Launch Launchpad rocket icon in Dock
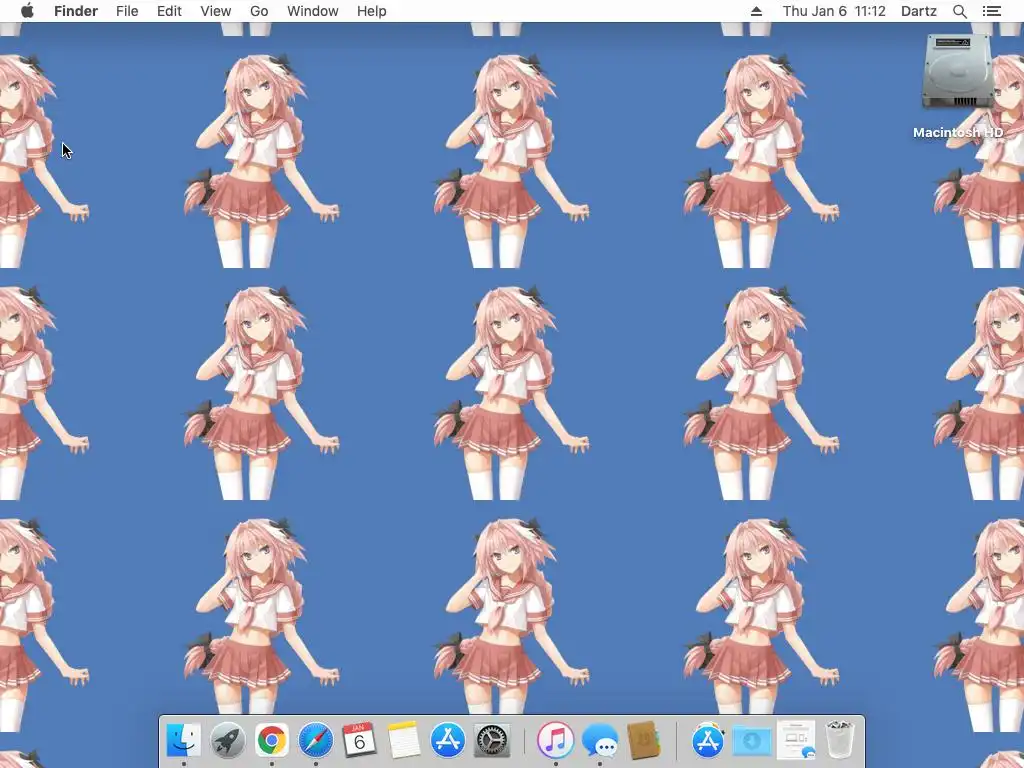The width and height of the screenshot is (1024, 768). coord(227,741)
